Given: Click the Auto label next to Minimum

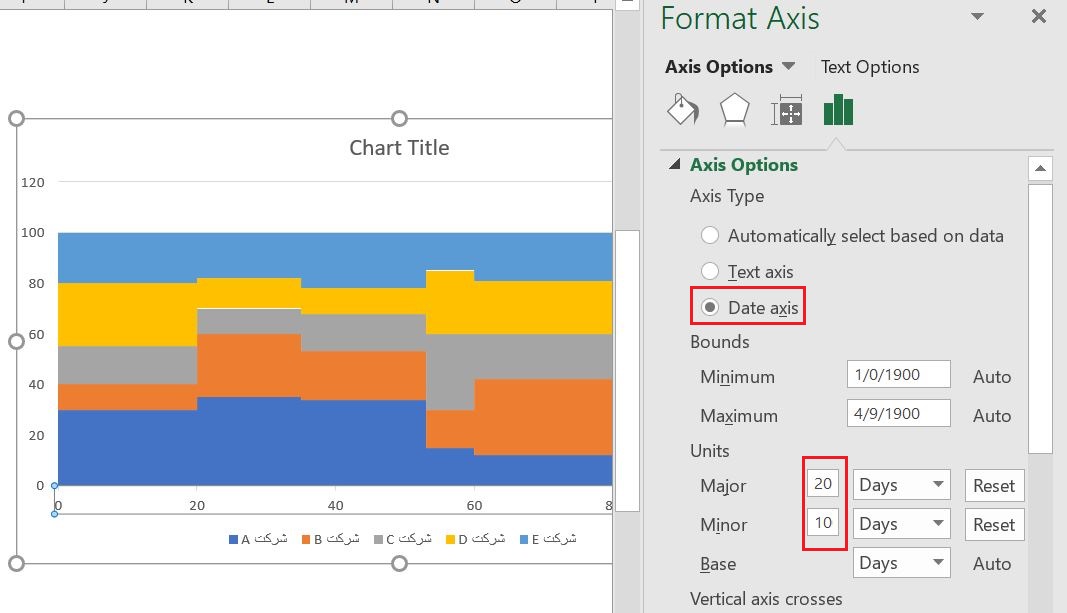Looking at the screenshot, I should point(991,376).
